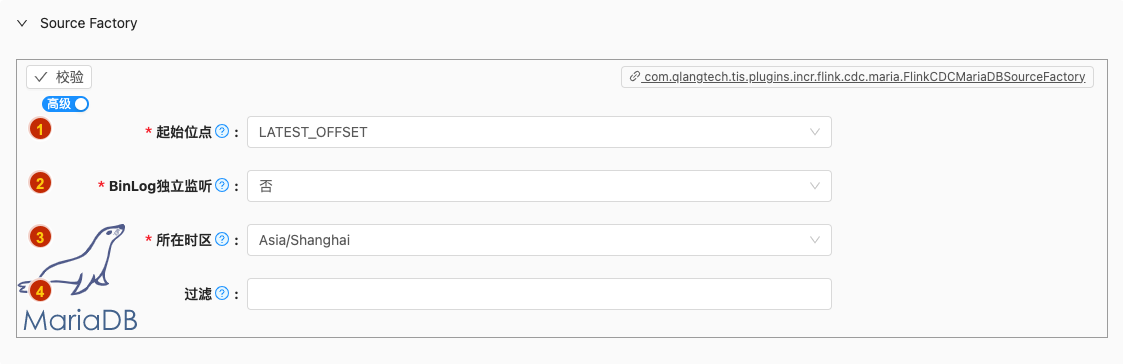The image size is (1123, 364).
Task: Click help icon next to 所在时区
Action: pos(222,239)
